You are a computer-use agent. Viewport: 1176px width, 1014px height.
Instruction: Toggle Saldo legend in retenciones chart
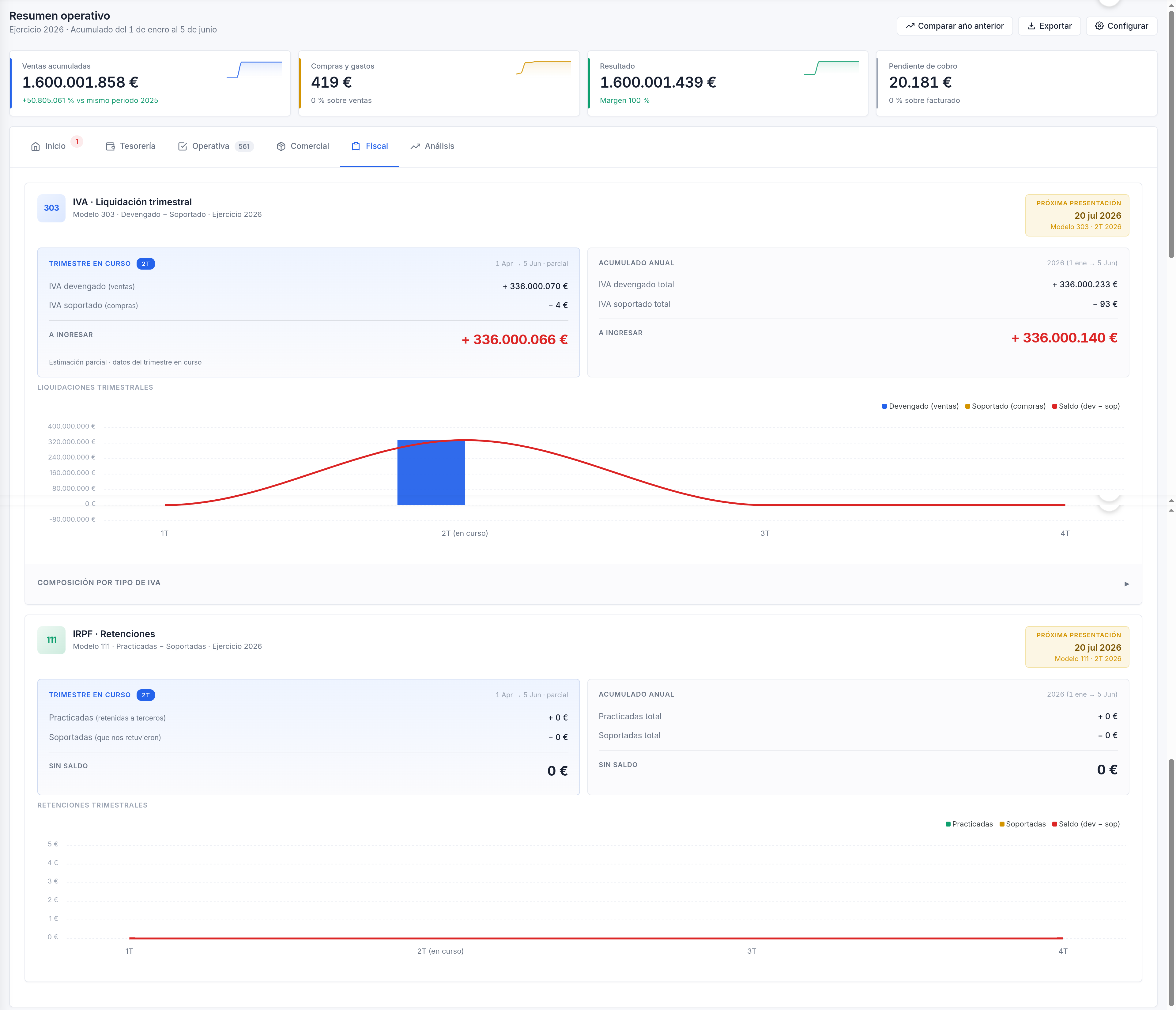(1086, 824)
